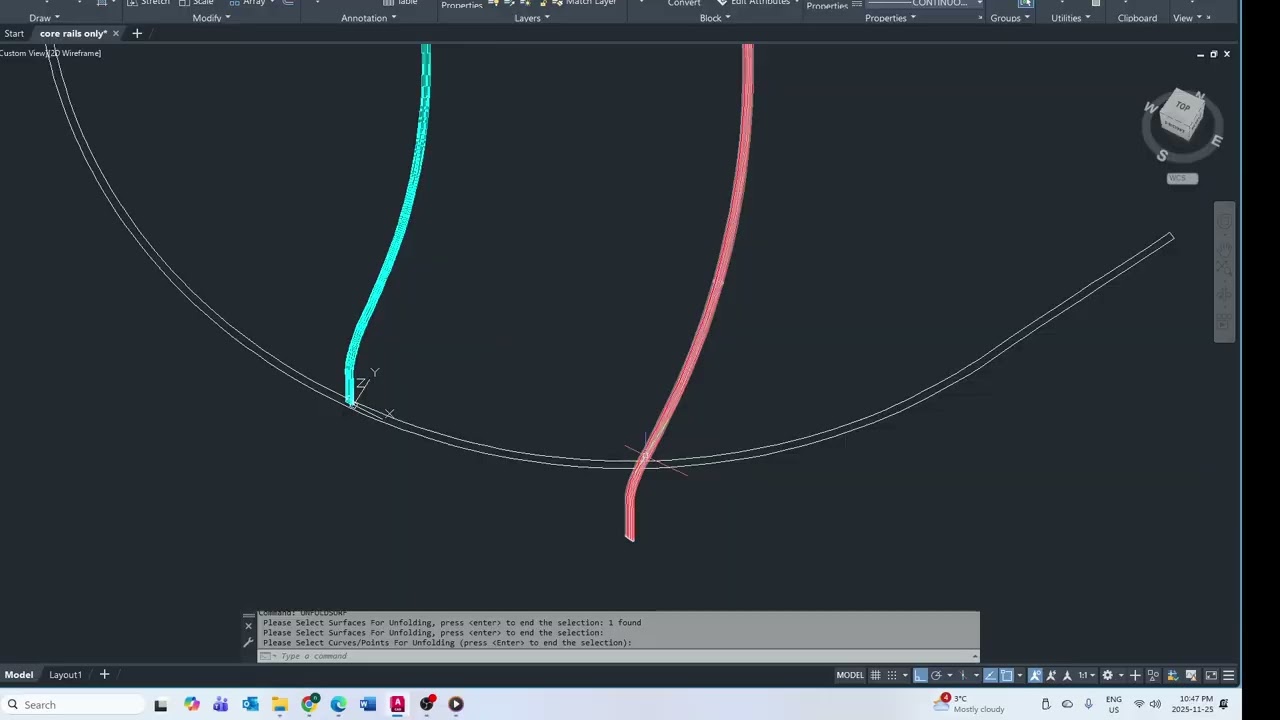Click status bar icon with green checkmark

1173,675
